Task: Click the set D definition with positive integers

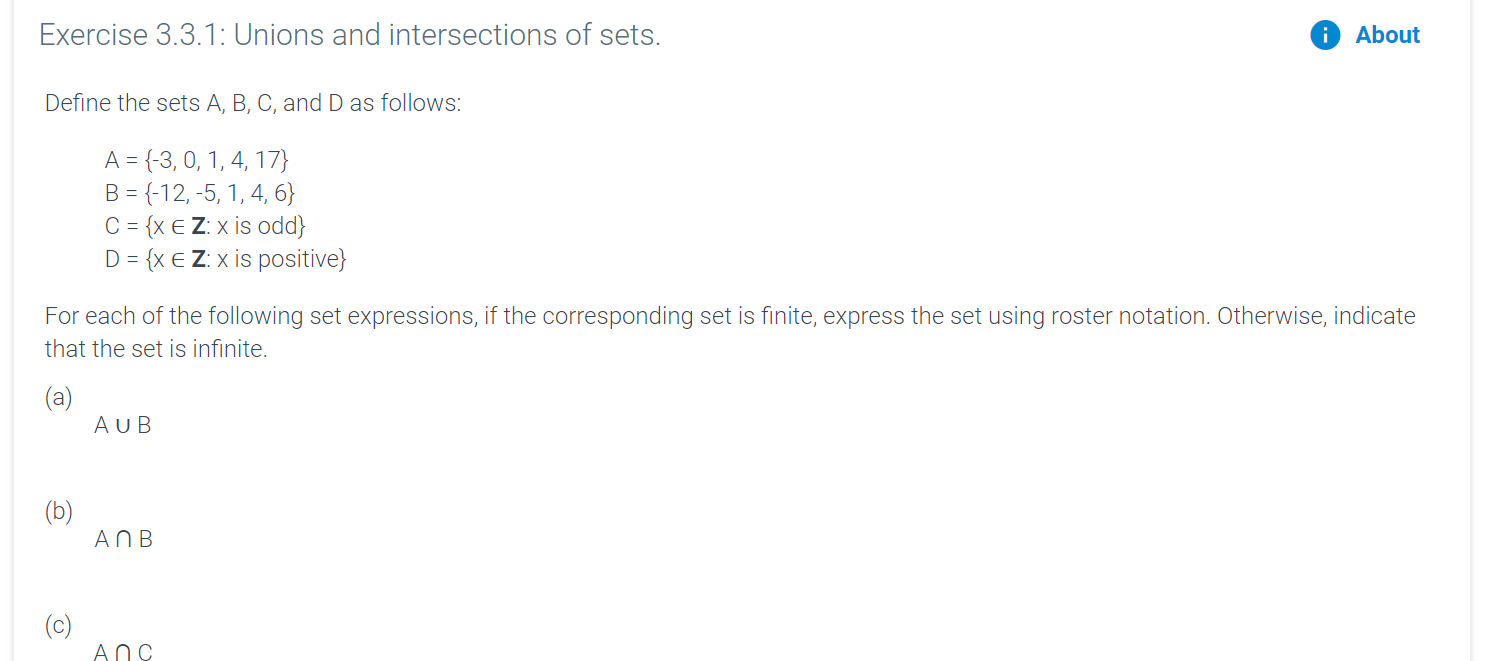Action: coord(225,259)
